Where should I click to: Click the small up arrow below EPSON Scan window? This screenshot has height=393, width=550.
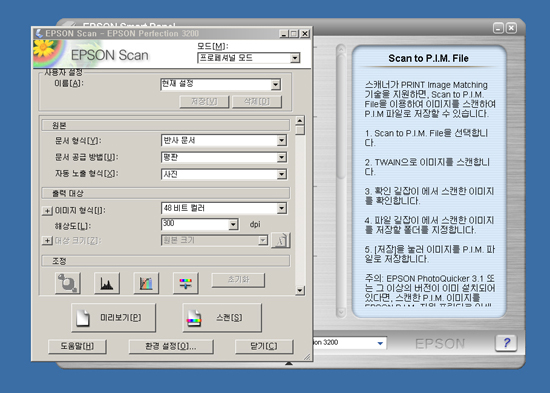(x=289, y=364)
